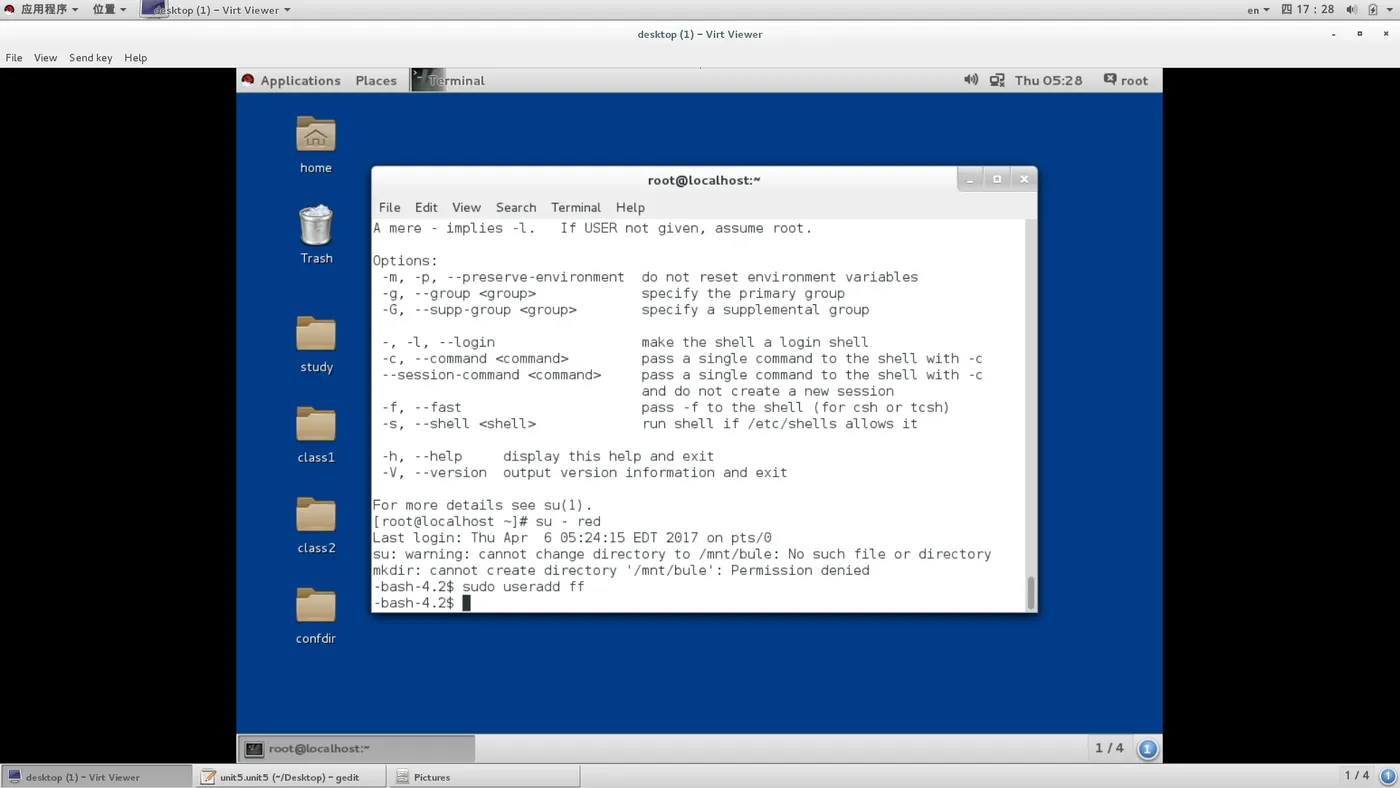Click the terminal vertical scrollbar thumb
The width and height of the screenshot is (1400, 788).
[x=1031, y=592]
